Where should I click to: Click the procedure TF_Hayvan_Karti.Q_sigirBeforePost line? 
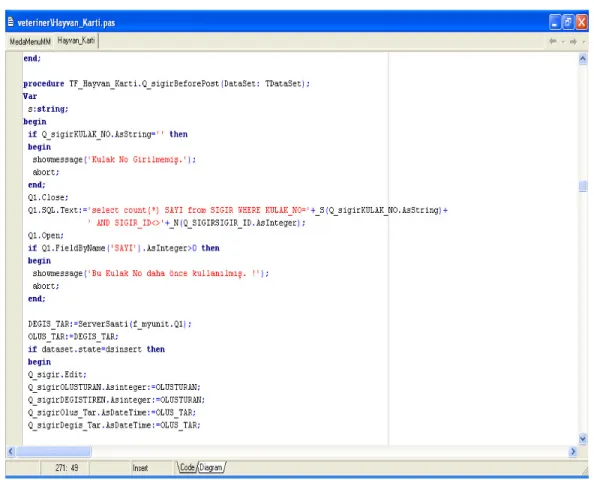click(166, 83)
